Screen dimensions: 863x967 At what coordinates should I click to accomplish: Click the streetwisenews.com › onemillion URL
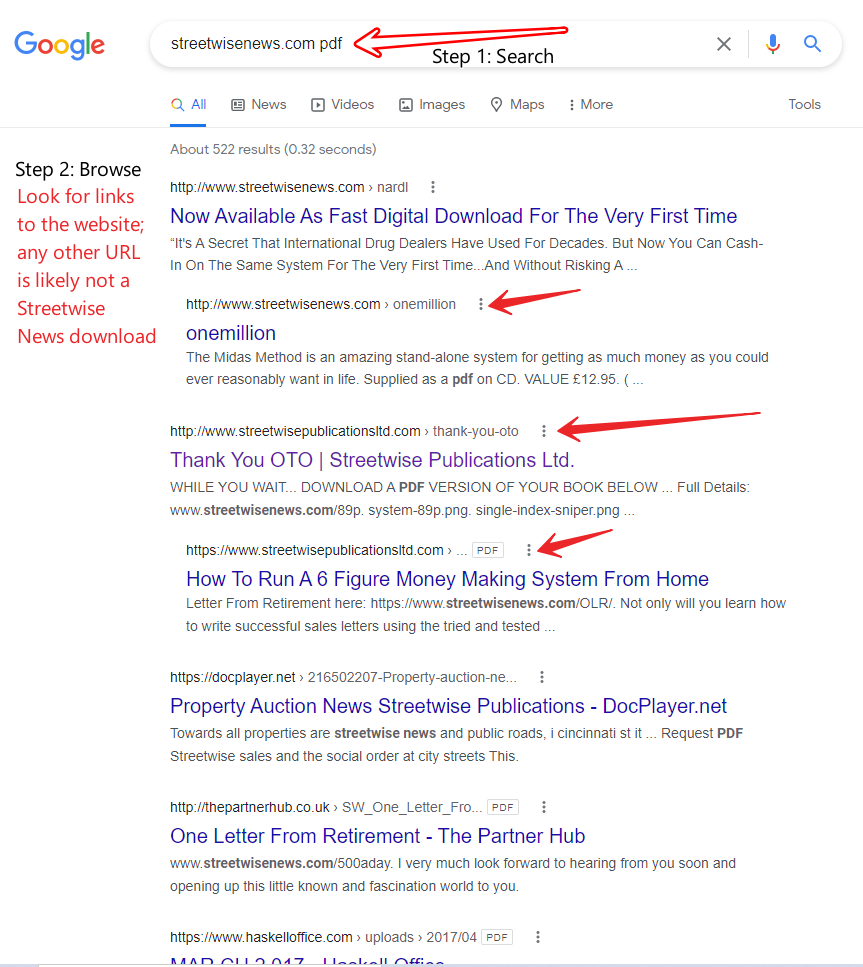(x=321, y=304)
